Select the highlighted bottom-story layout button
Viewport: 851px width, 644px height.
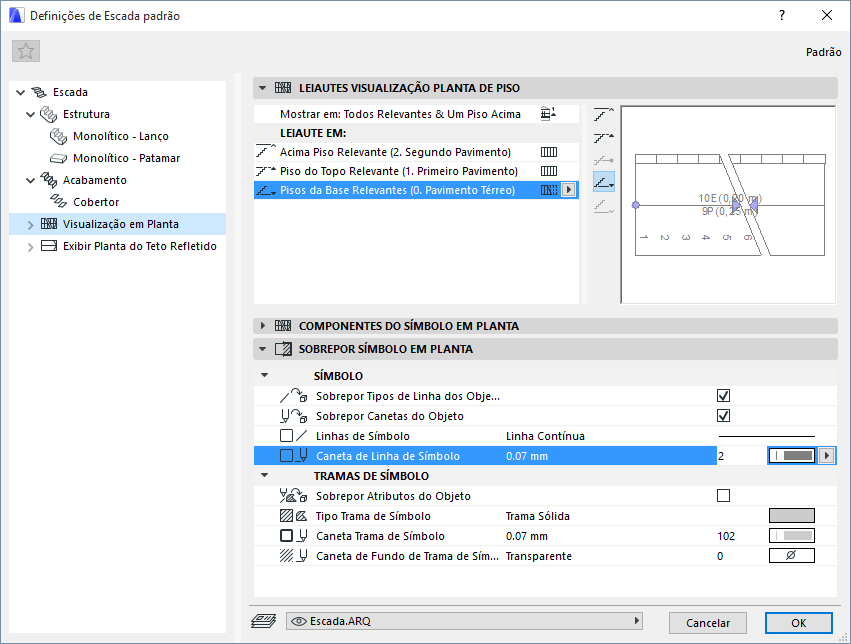pyautogui.click(x=604, y=182)
